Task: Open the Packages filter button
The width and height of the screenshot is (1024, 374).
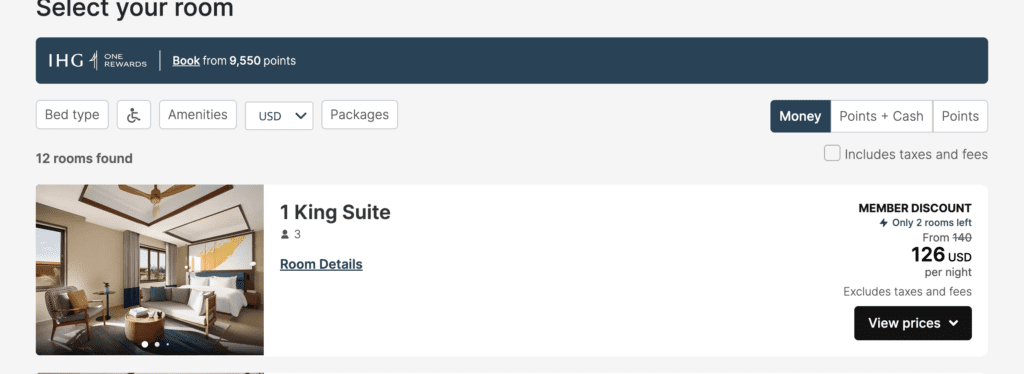Action: (359, 115)
